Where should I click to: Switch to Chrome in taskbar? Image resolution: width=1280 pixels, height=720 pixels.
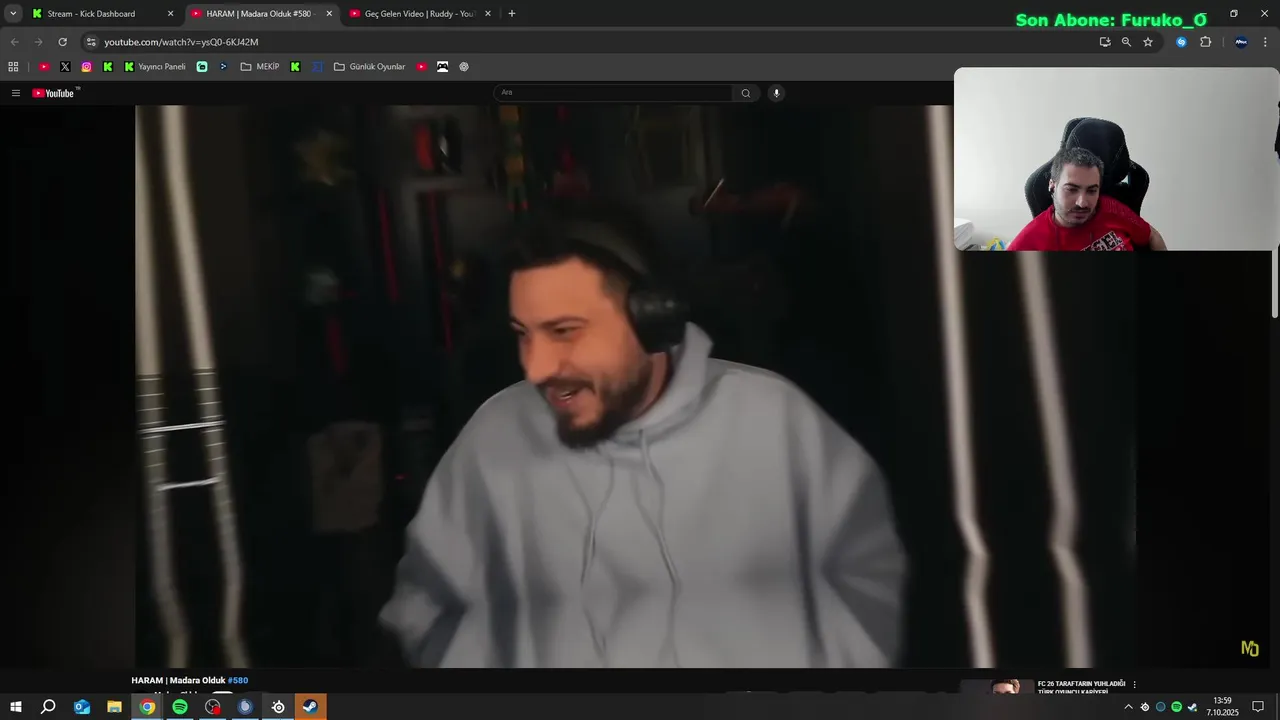coord(147,707)
